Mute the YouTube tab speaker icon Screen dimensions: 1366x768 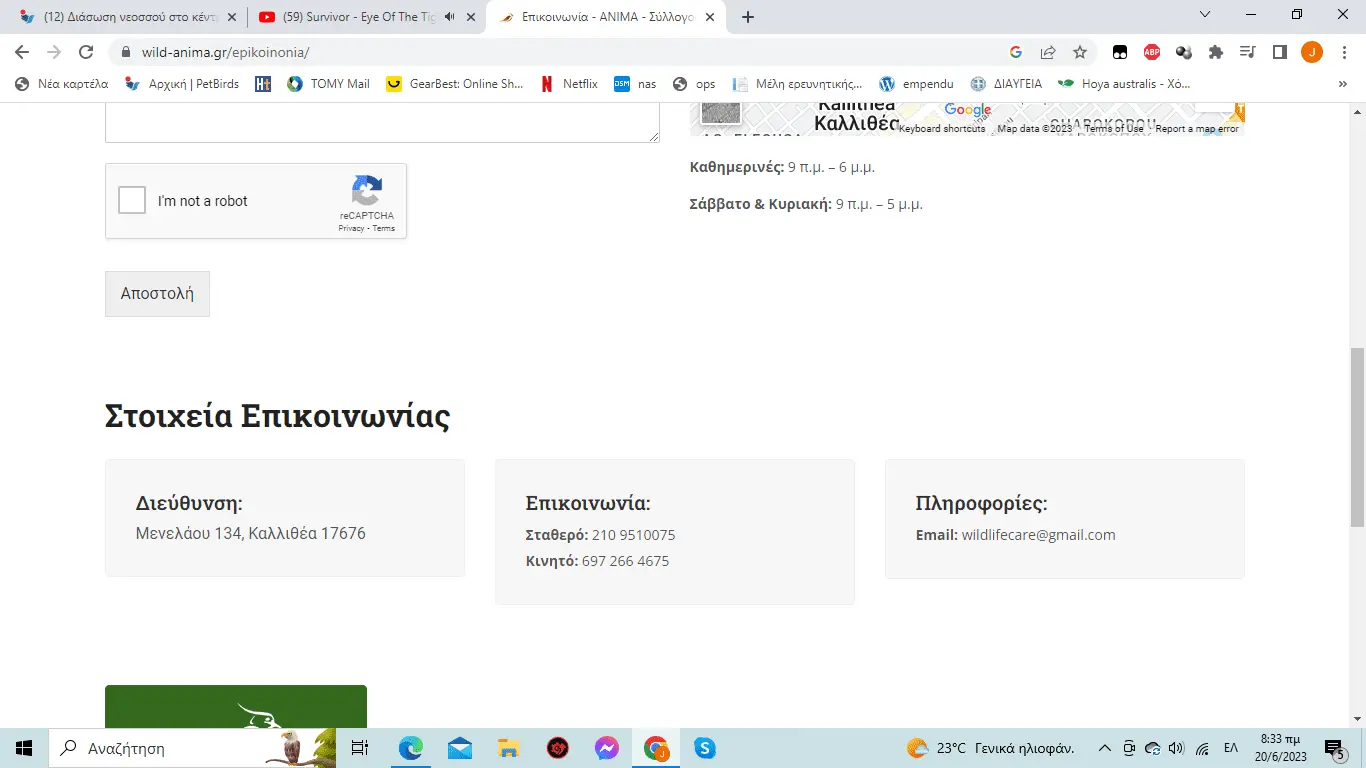point(449,17)
